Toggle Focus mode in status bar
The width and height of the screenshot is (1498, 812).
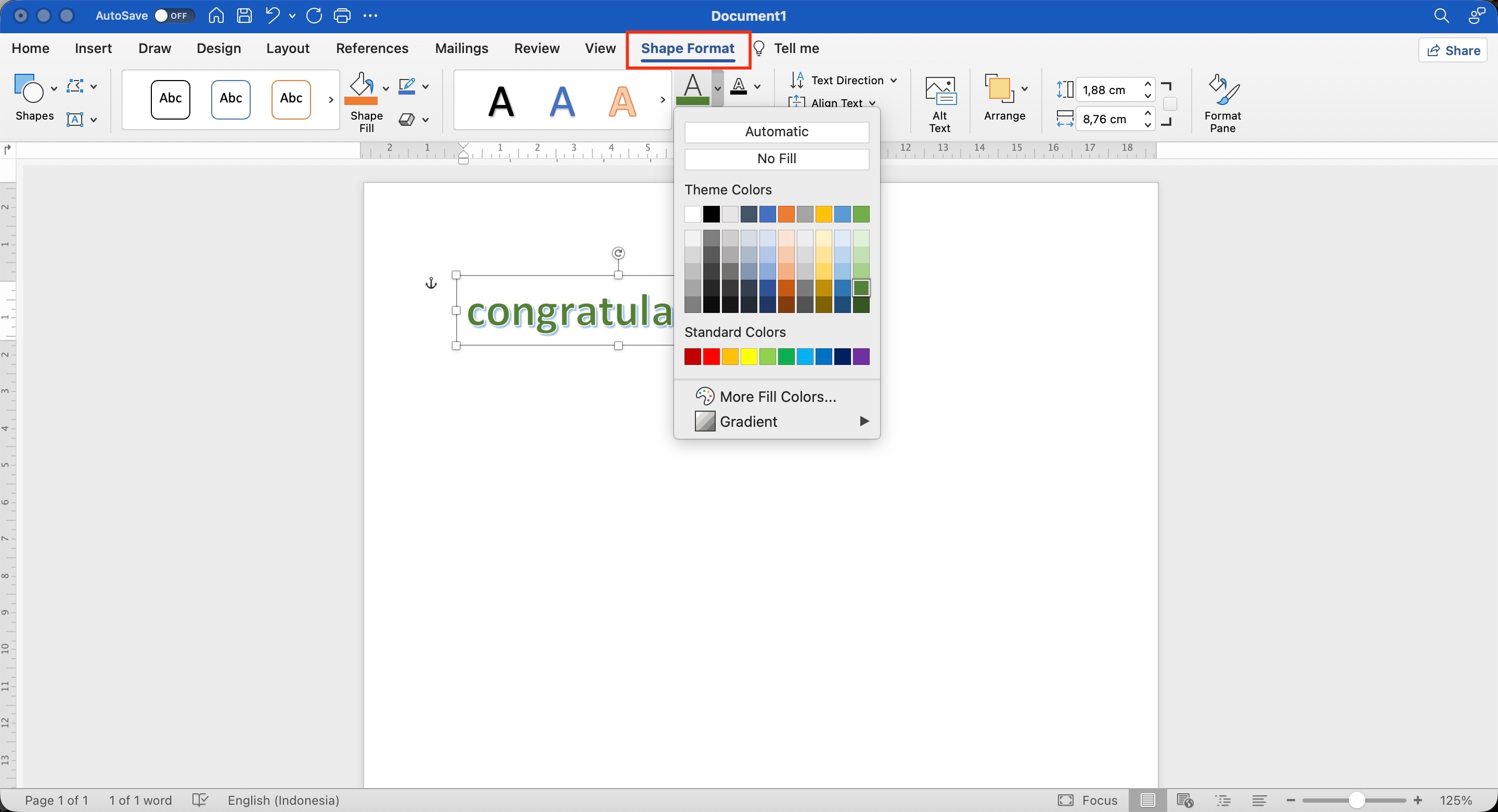(1088, 801)
